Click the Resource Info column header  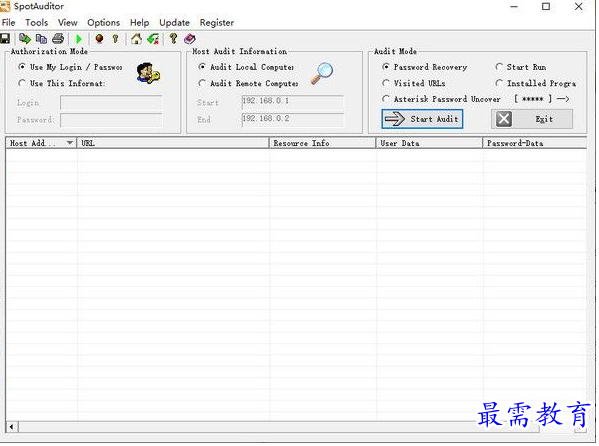point(323,143)
